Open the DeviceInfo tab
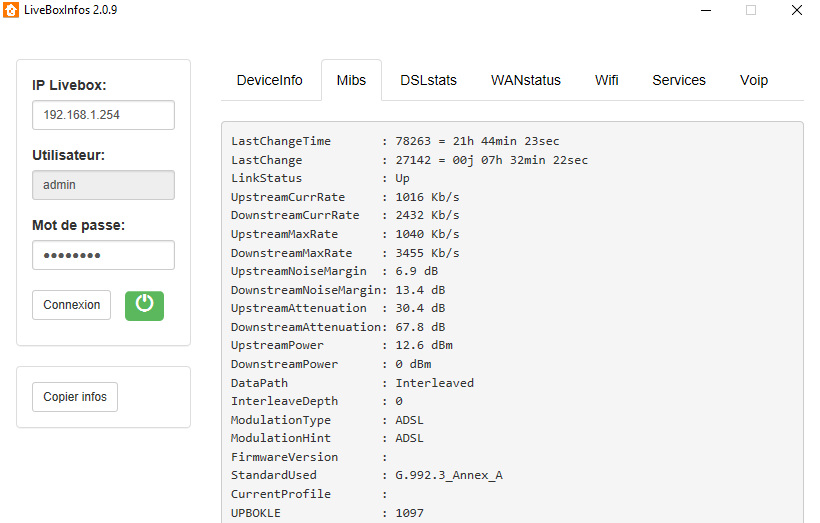Viewport: 820px width, 523px height. coord(269,80)
